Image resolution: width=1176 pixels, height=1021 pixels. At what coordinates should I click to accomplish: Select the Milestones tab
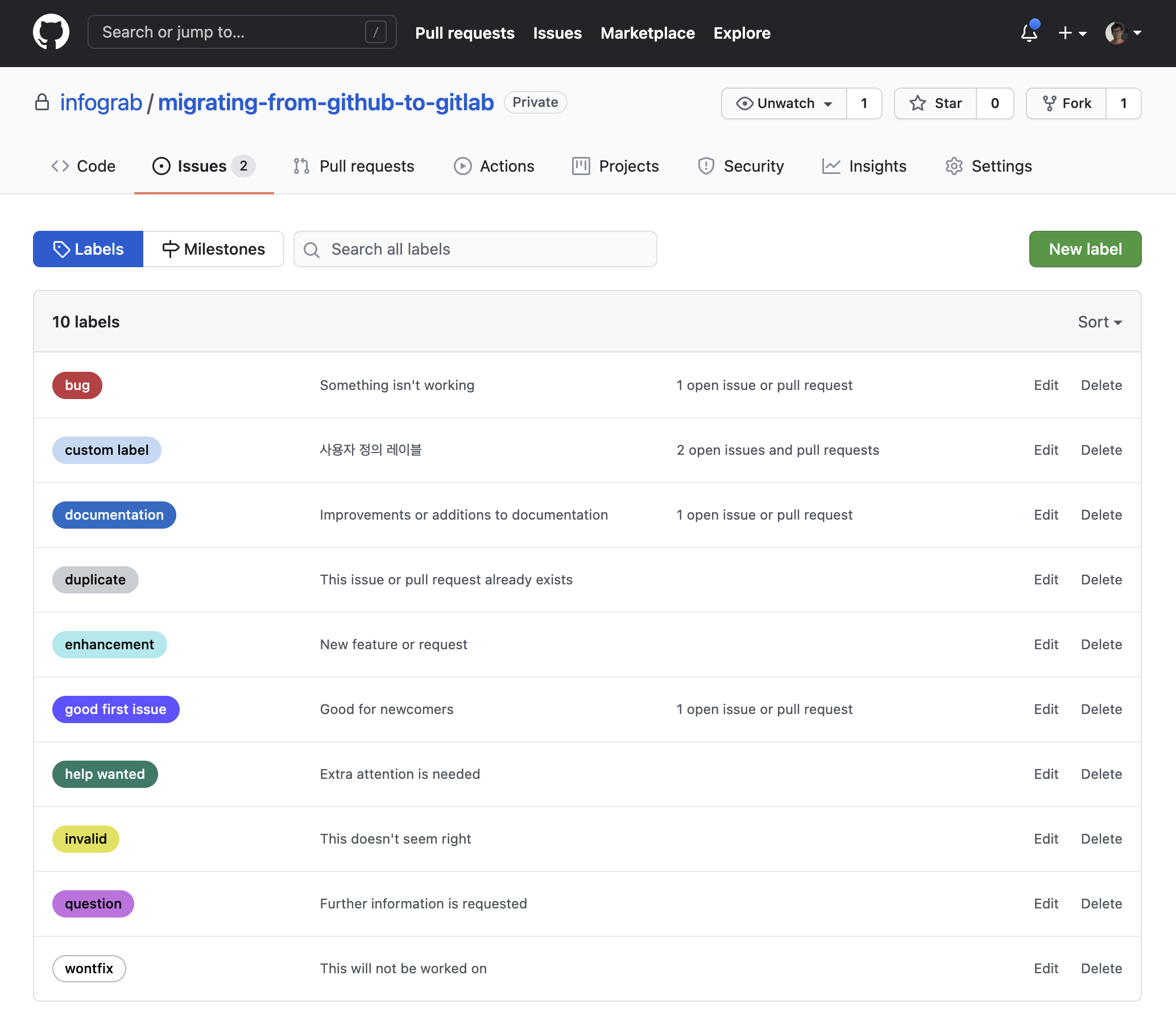(x=213, y=248)
